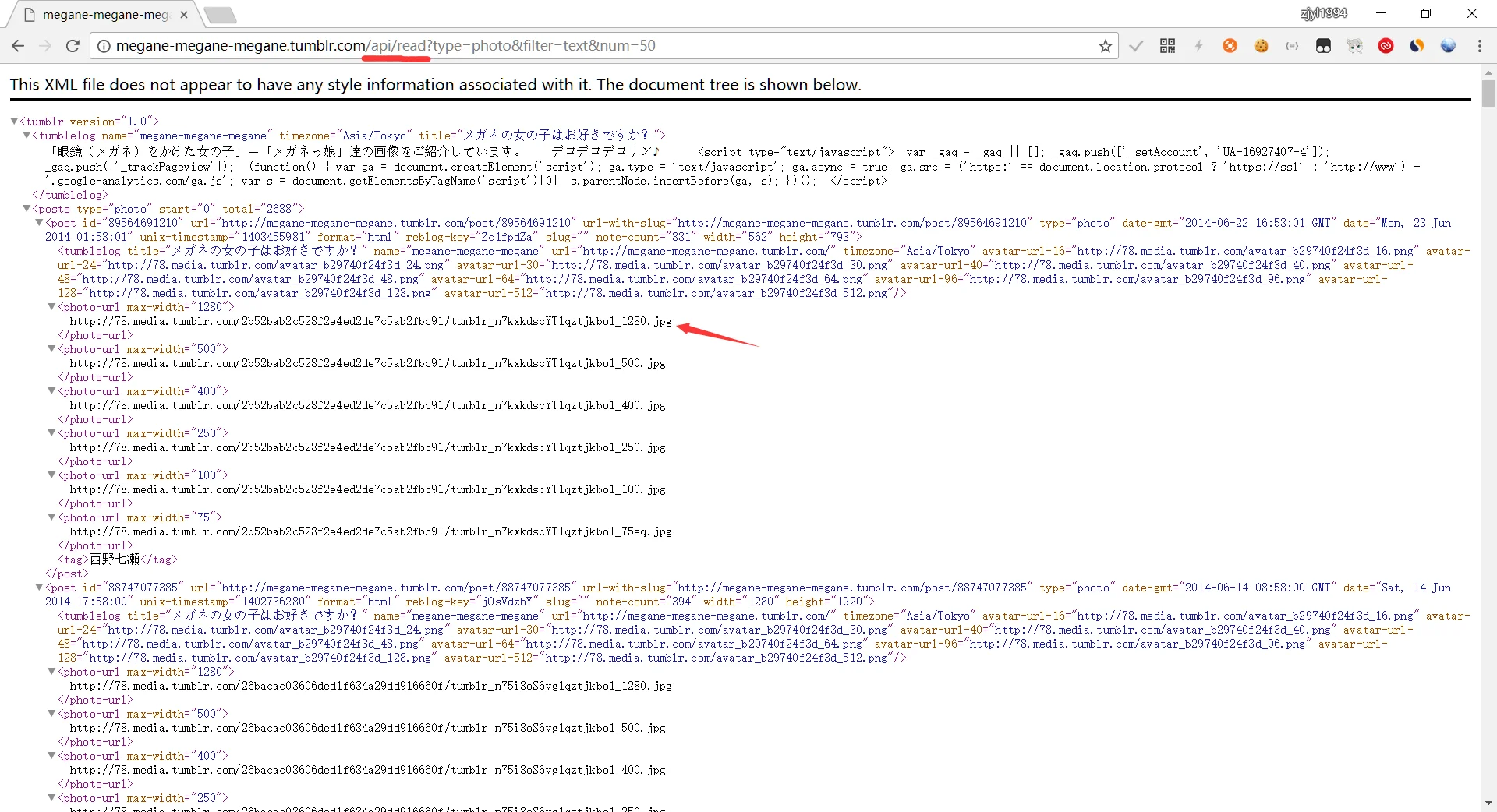Image resolution: width=1497 pixels, height=812 pixels.
Task: Click the vertical scrollbar thumb
Action: (x=1488, y=94)
